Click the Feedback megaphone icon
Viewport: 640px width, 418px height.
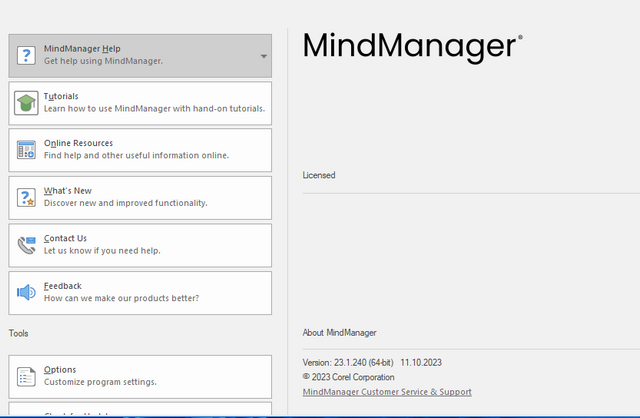click(x=26, y=292)
